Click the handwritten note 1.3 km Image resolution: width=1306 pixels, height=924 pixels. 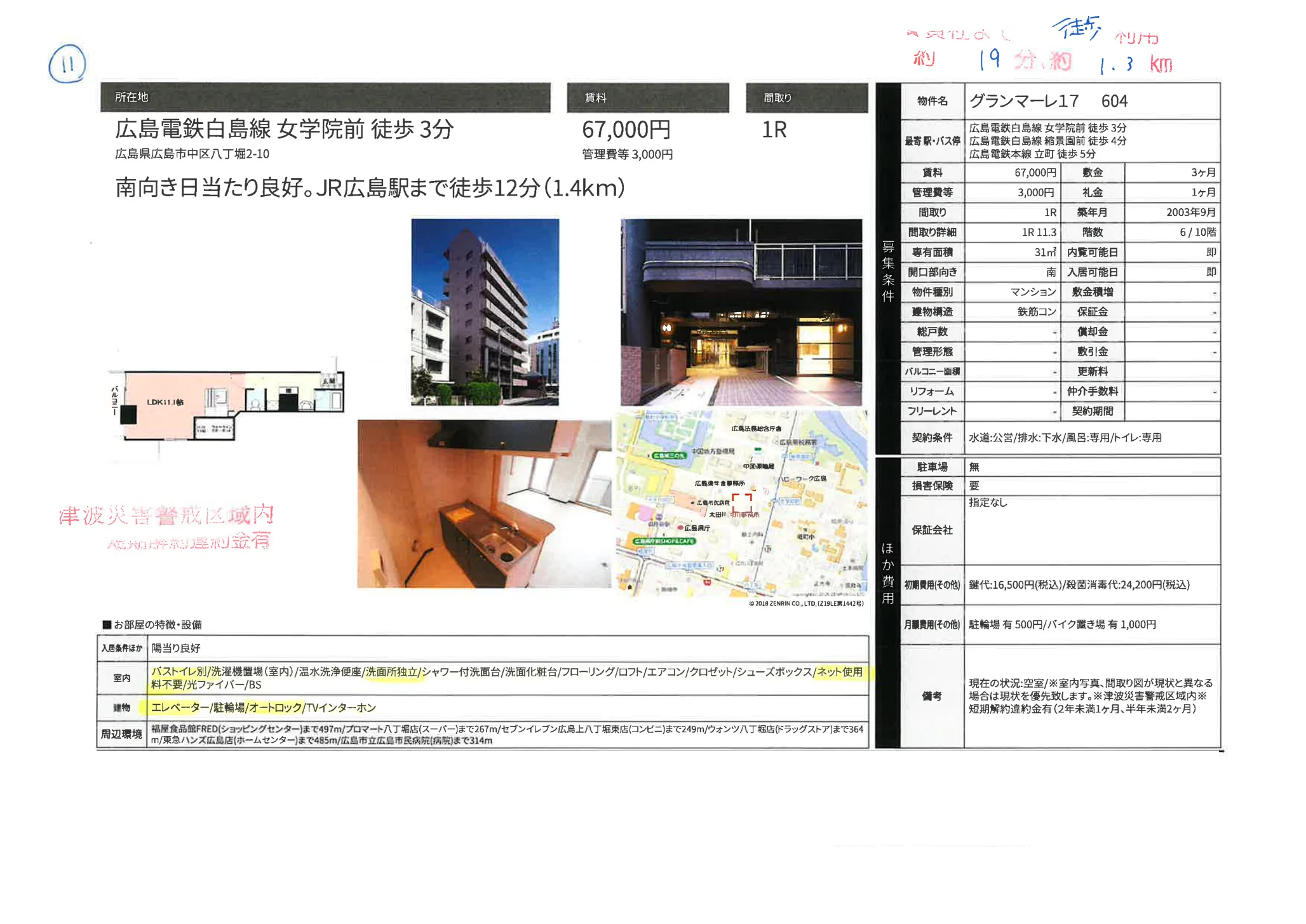1136,64
